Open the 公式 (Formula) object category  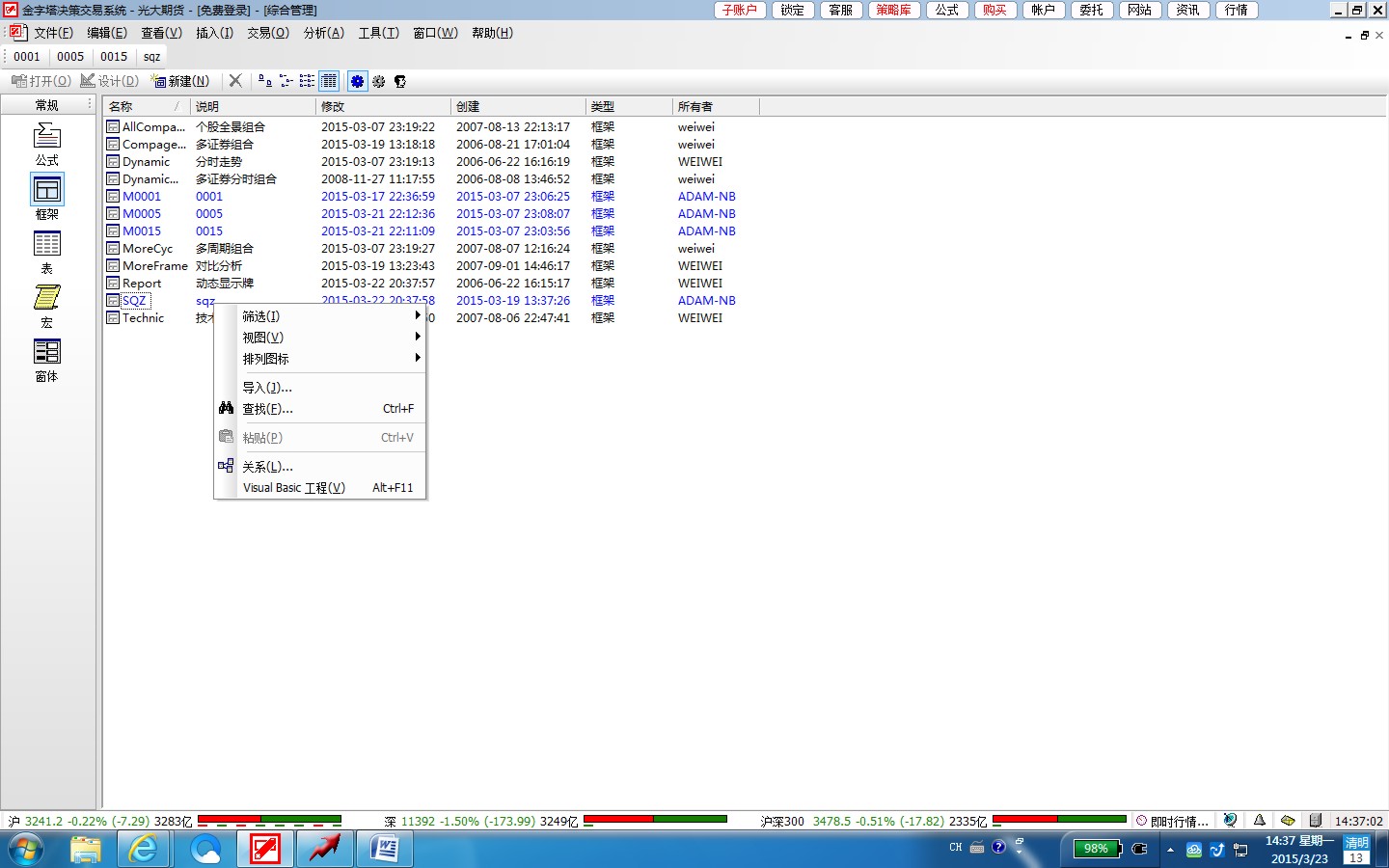click(46, 143)
